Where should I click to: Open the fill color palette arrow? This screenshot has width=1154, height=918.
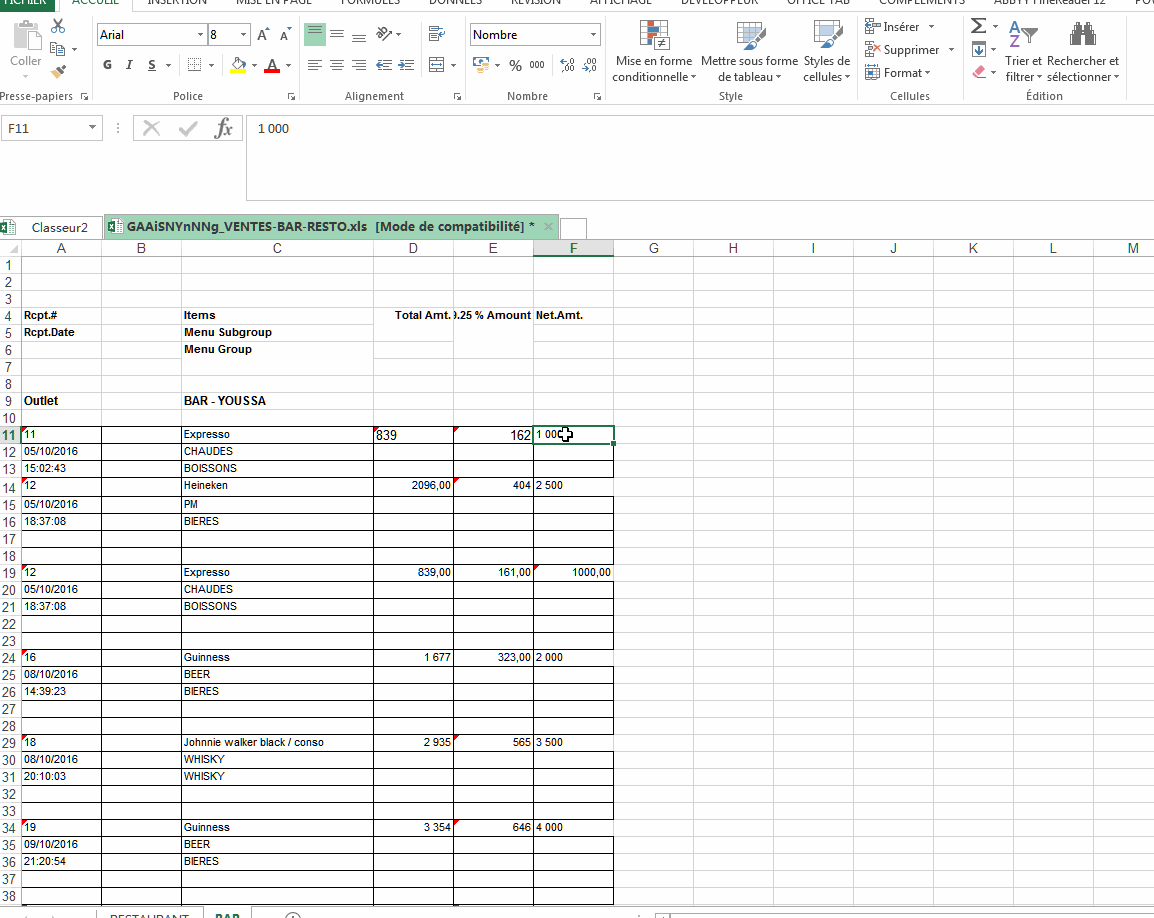(x=254, y=66)
